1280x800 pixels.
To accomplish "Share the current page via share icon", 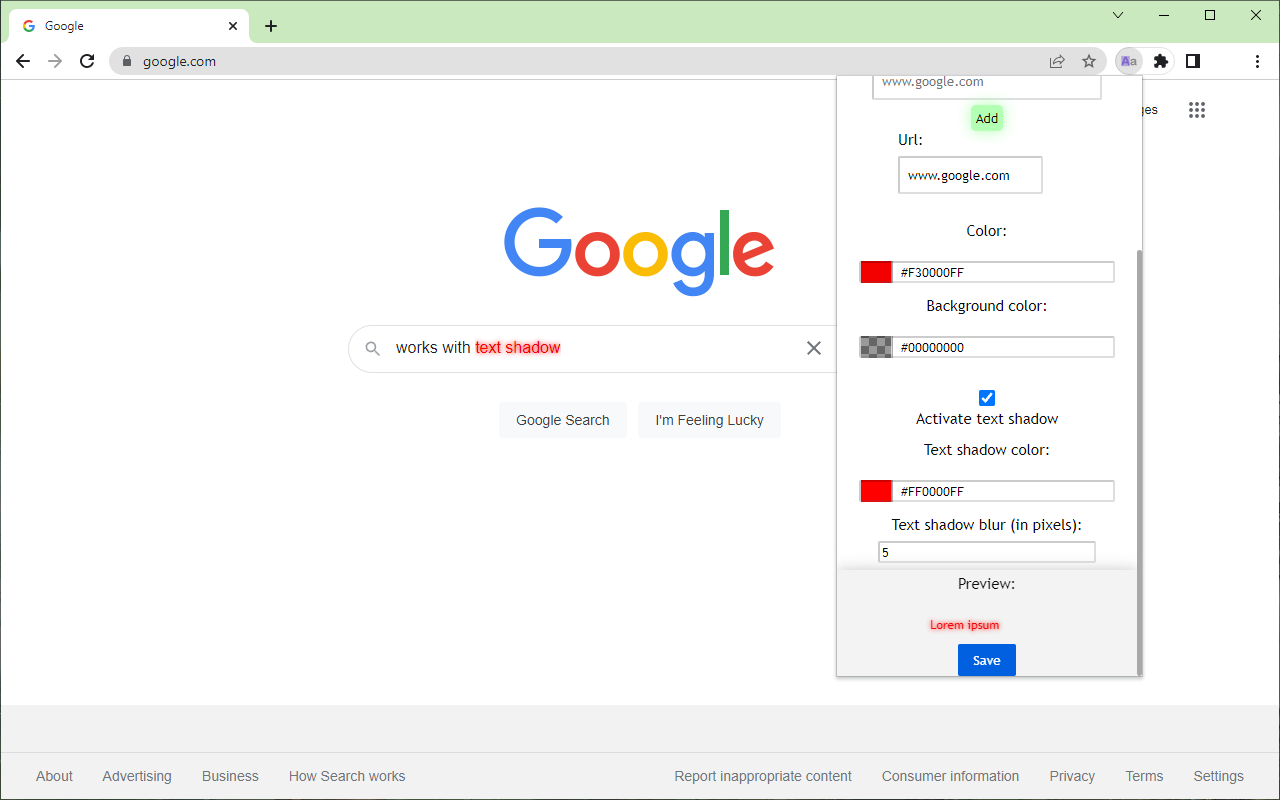I will (1057, 61).
